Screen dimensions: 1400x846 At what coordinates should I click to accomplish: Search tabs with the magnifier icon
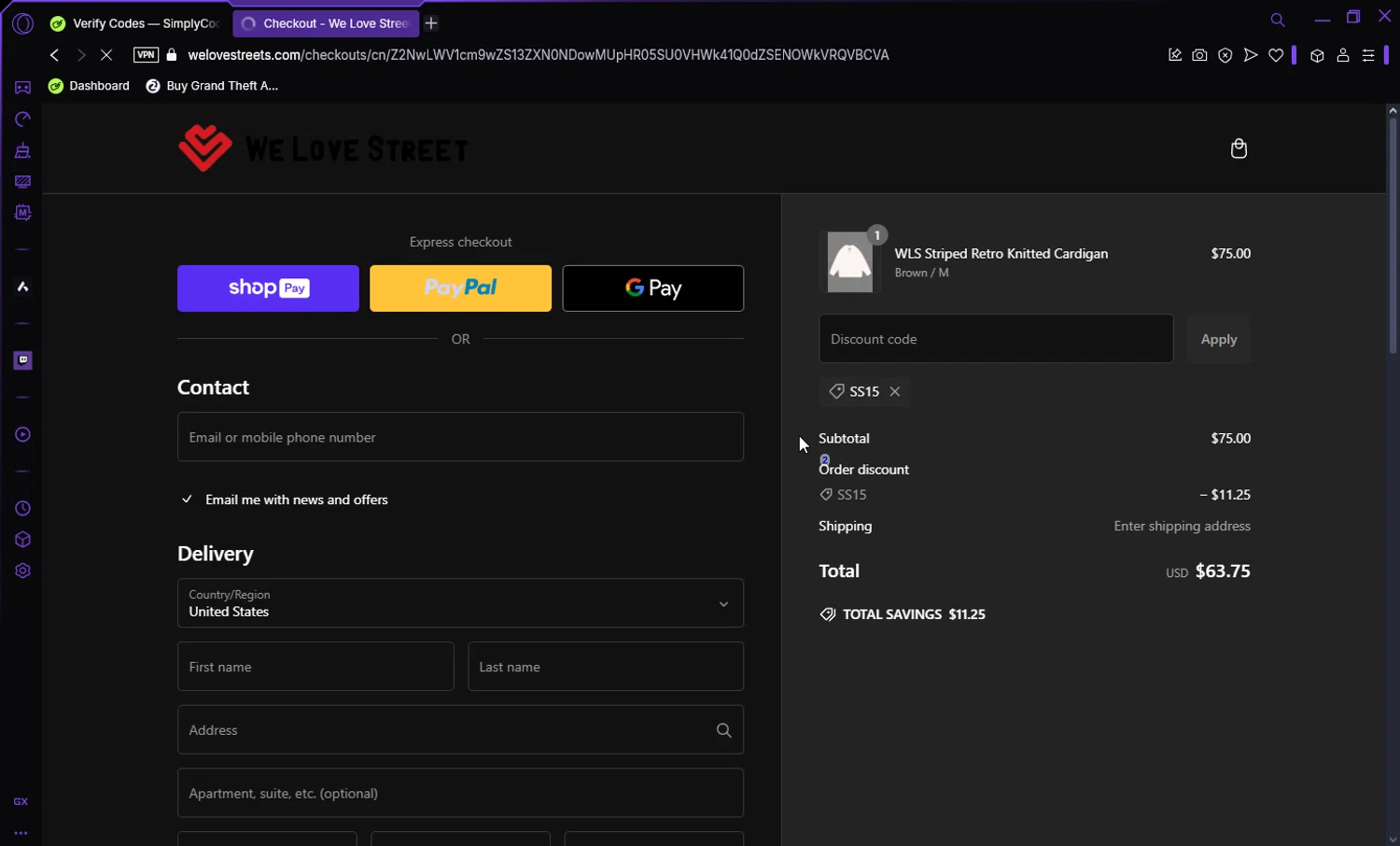pos(1278,20)
